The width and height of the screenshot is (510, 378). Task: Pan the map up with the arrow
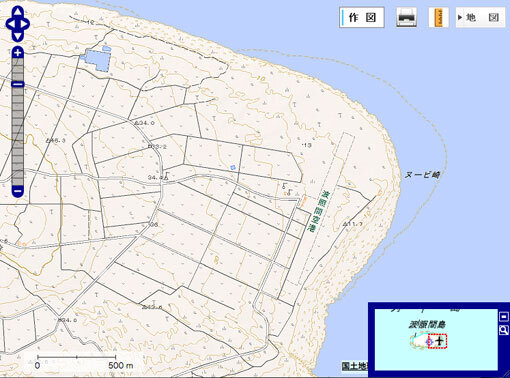[18, 12]
